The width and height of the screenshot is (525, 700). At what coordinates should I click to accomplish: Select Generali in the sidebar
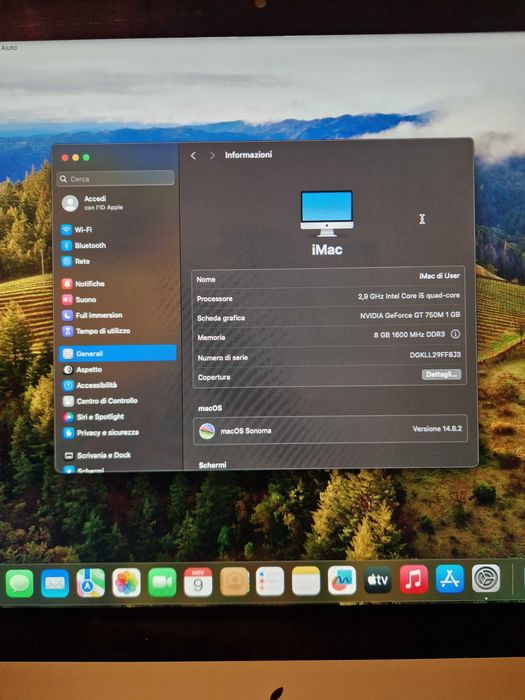tap(117, 354)
